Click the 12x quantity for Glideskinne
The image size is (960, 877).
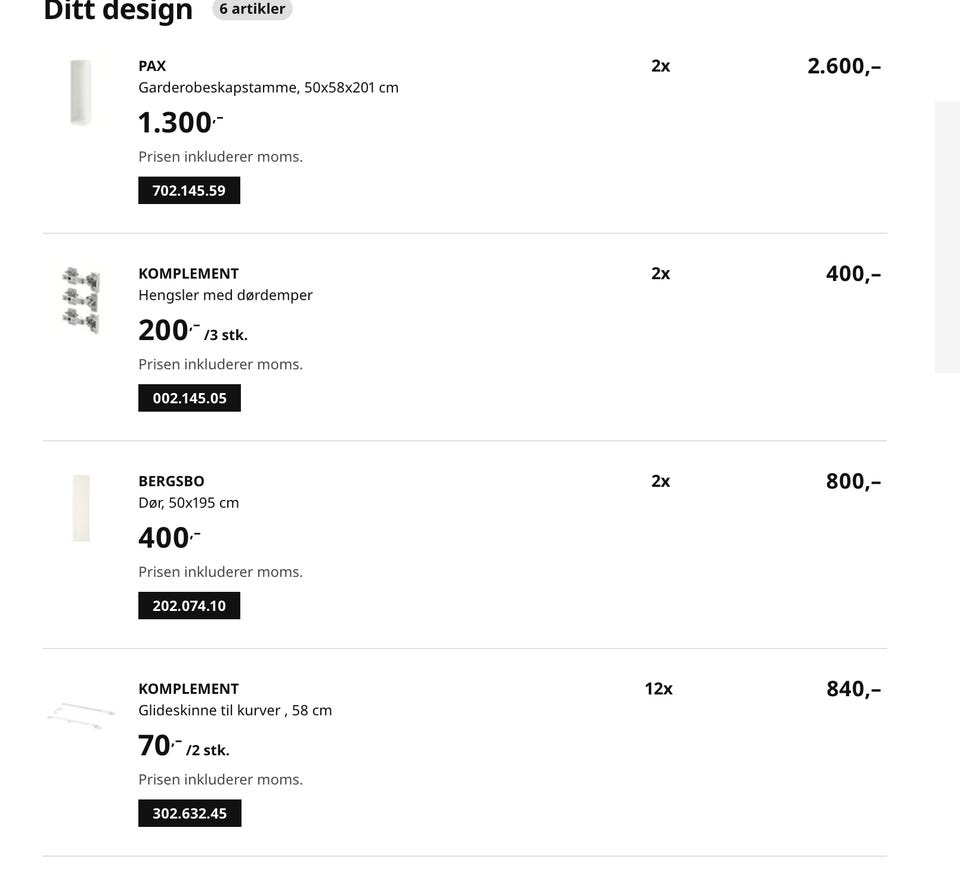click(x=658, y=689)
